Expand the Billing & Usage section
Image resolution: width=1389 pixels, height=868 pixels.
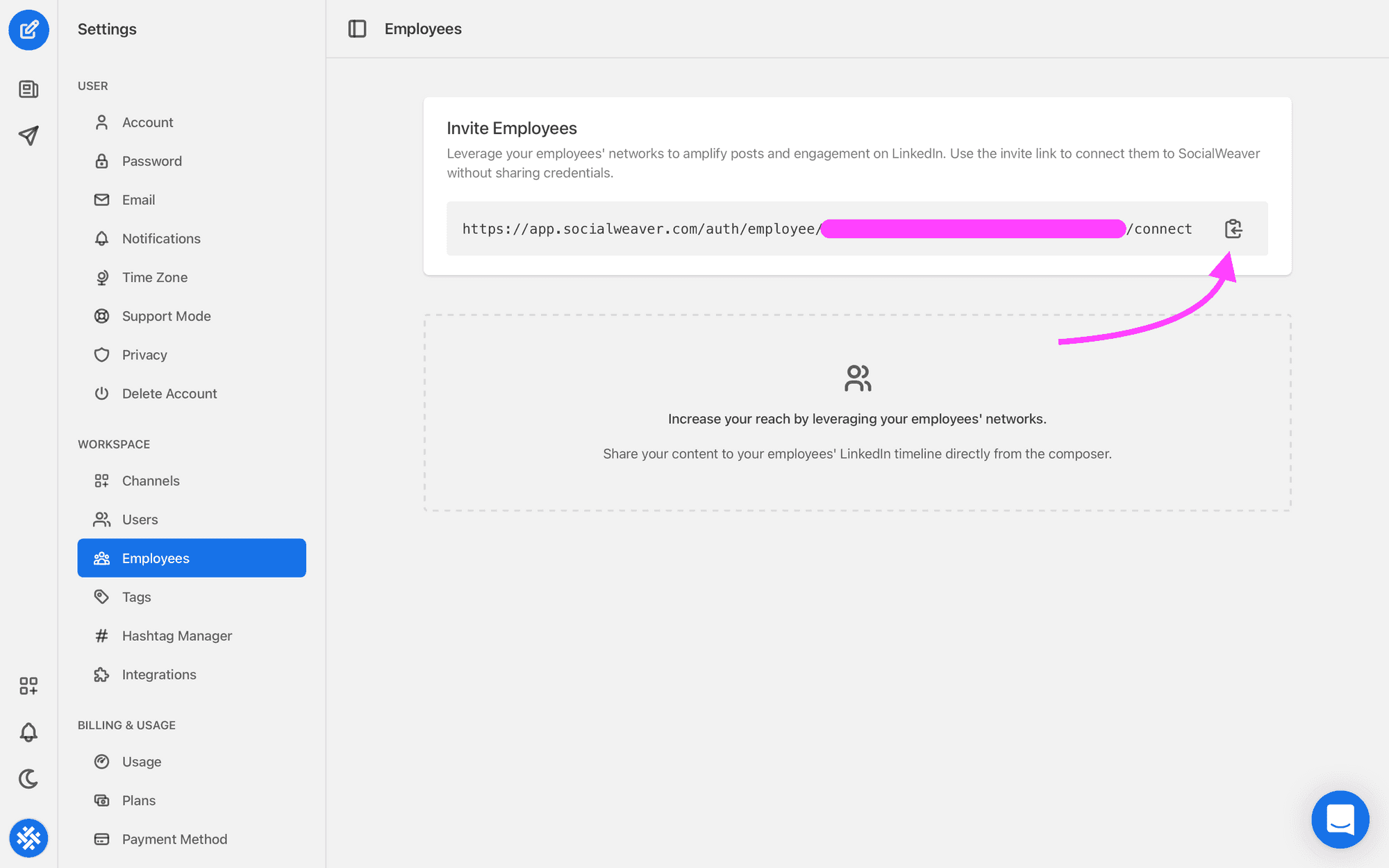pos(127,725)
